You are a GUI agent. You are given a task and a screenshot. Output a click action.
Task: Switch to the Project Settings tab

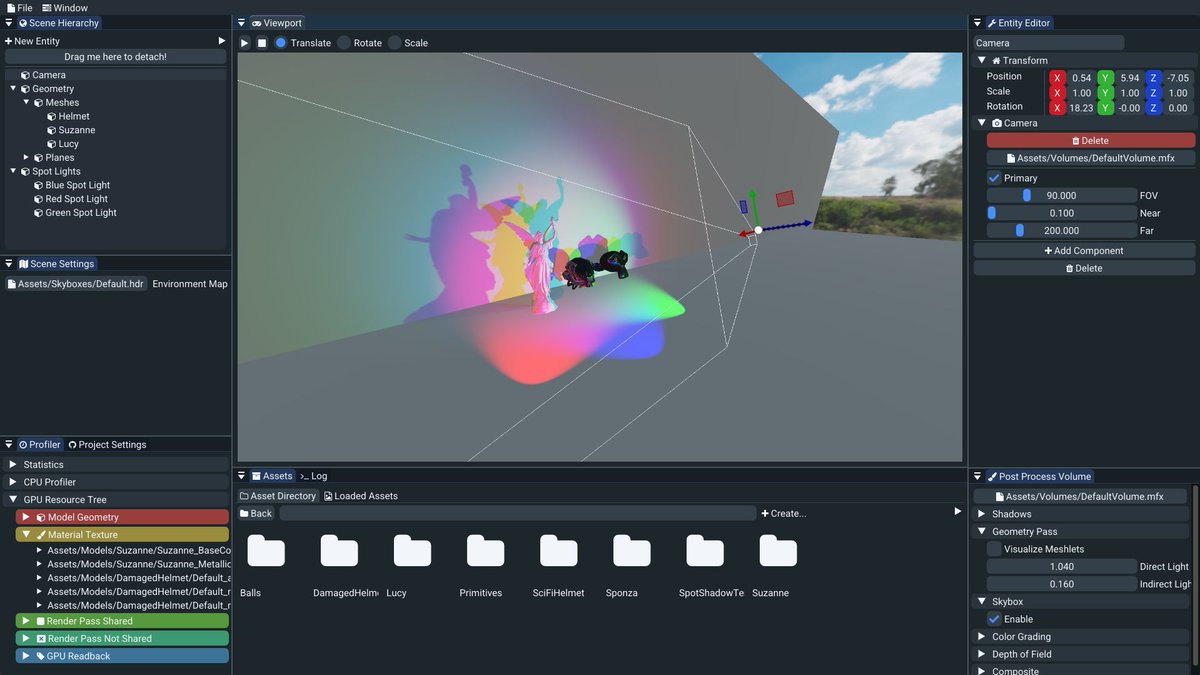(x=107, y=445)
